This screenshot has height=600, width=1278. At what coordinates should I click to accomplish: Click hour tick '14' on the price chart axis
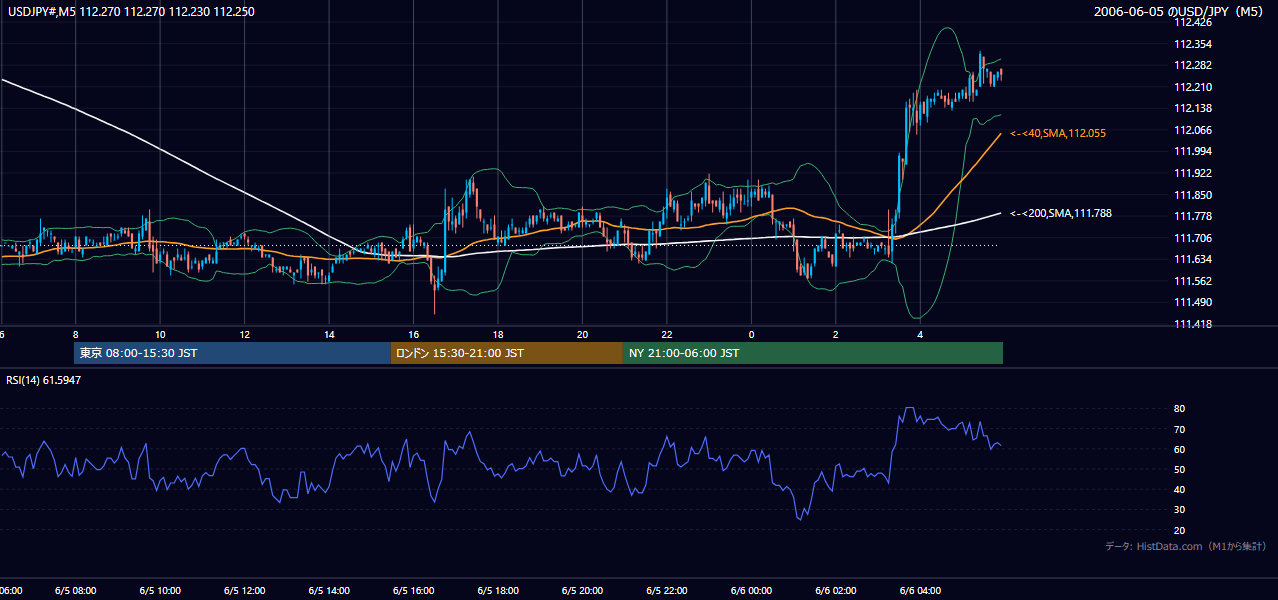[x=329, y=334]
